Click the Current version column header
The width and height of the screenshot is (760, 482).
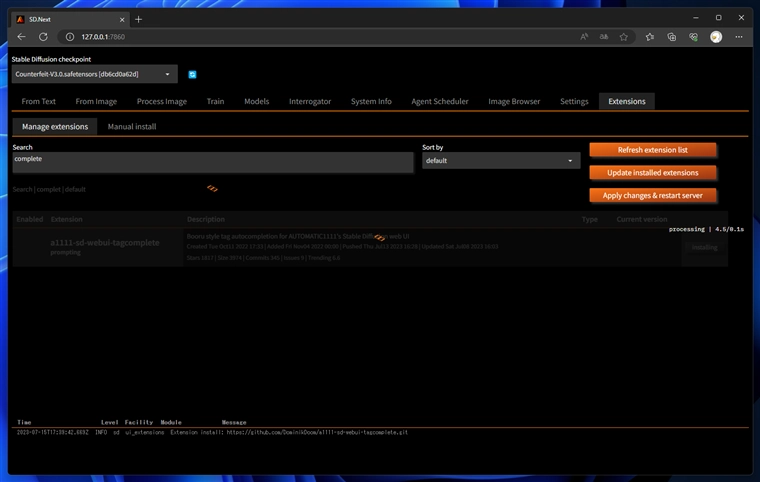click(x=642, y=219)
